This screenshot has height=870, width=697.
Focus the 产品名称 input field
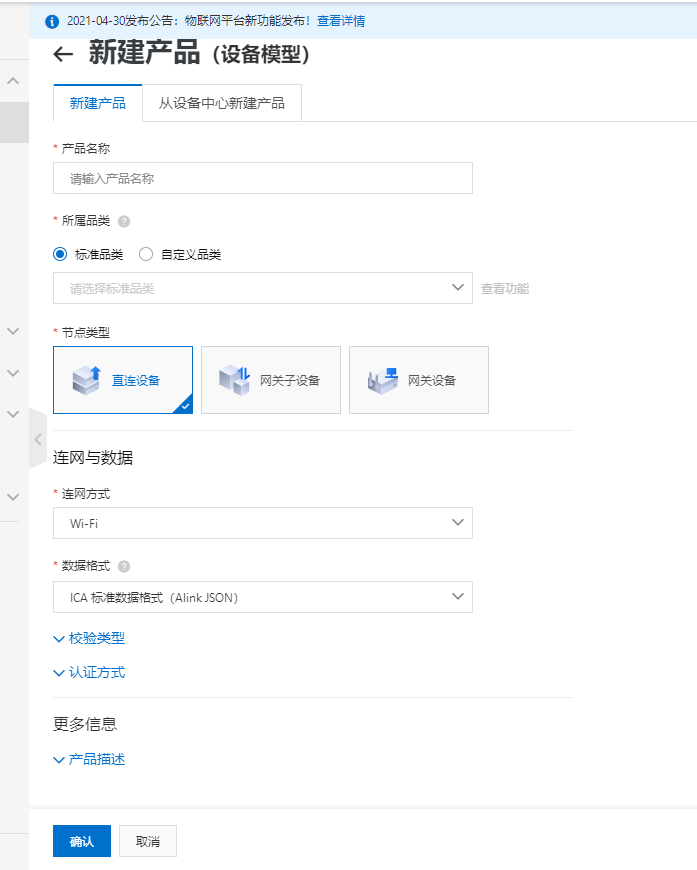pyautogui.click(x=263, y=178)
